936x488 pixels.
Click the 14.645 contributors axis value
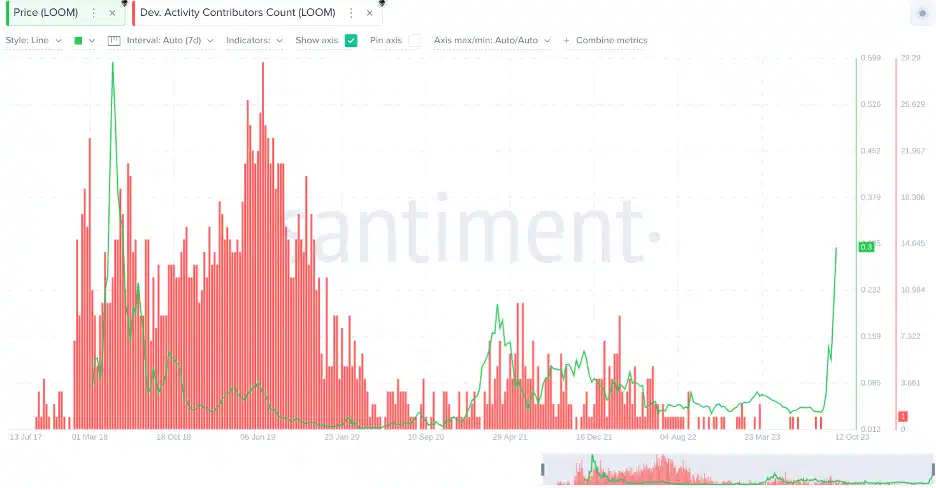pos(913,243)
